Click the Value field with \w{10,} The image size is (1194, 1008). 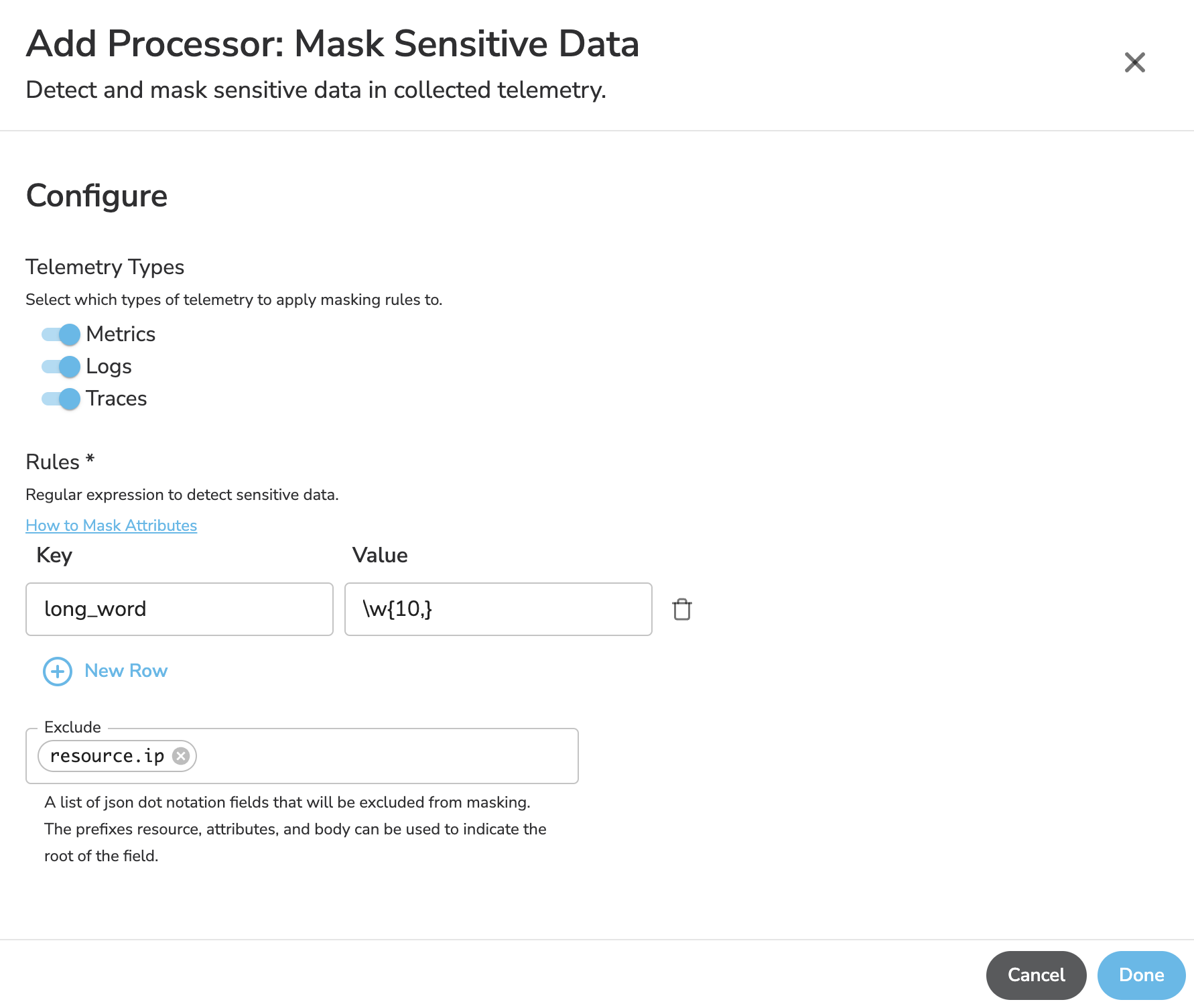pos(498,609)
